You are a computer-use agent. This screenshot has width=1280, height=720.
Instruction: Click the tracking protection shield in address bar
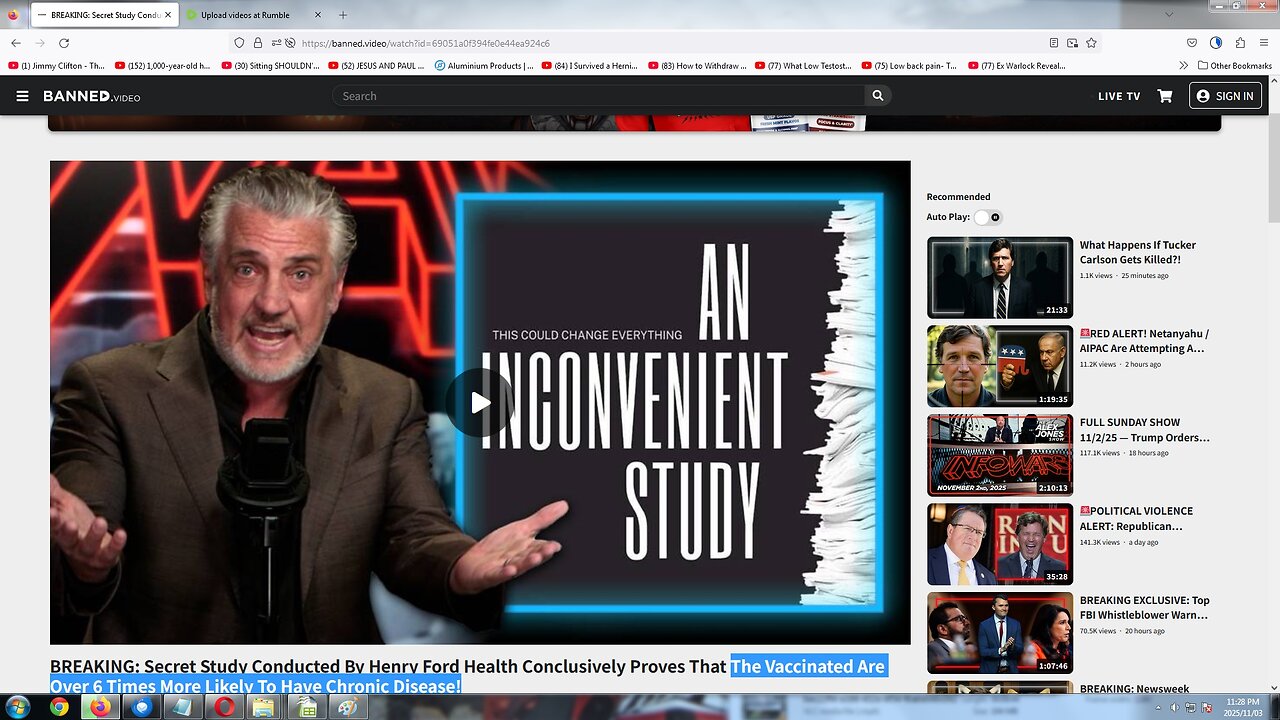(239, 43)
